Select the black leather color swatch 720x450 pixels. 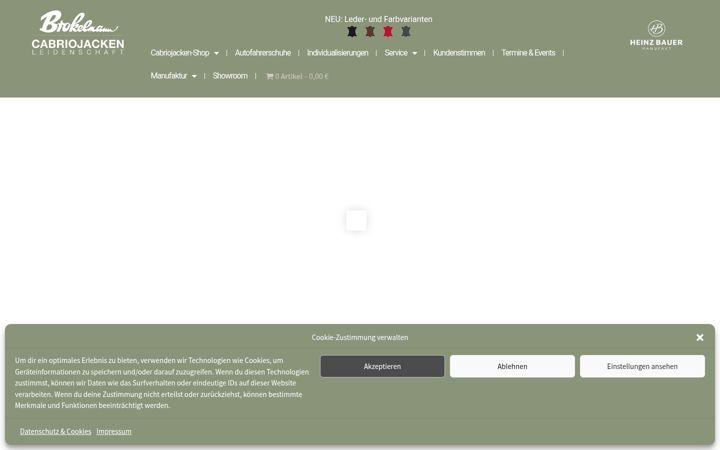352,32
